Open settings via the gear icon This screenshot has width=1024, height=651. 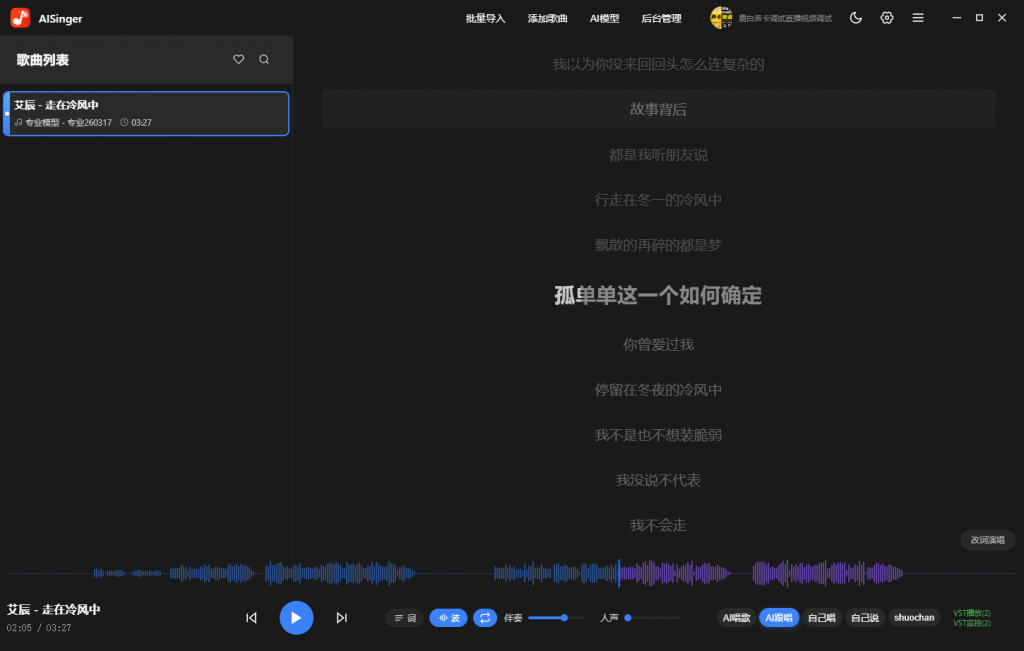[887, 18]
